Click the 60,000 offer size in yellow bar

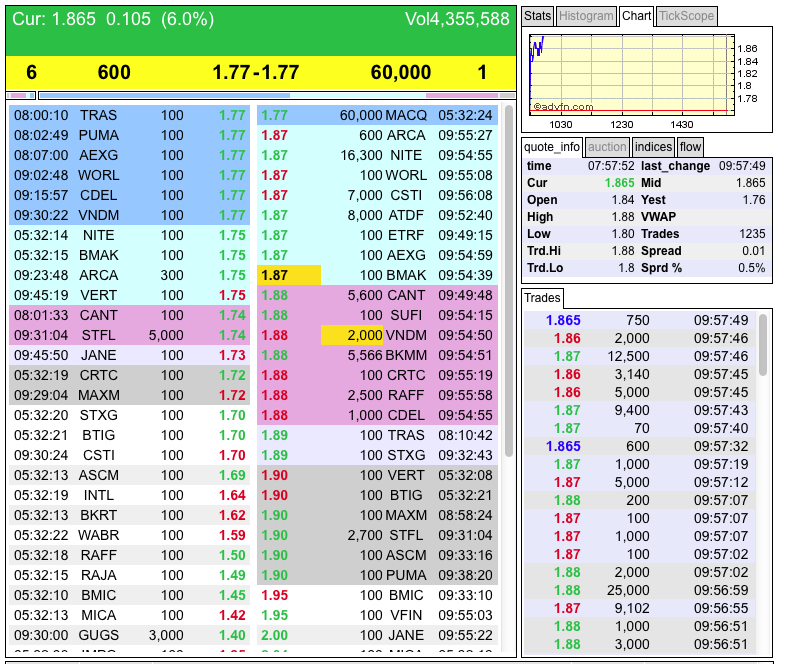pos(401,73)
